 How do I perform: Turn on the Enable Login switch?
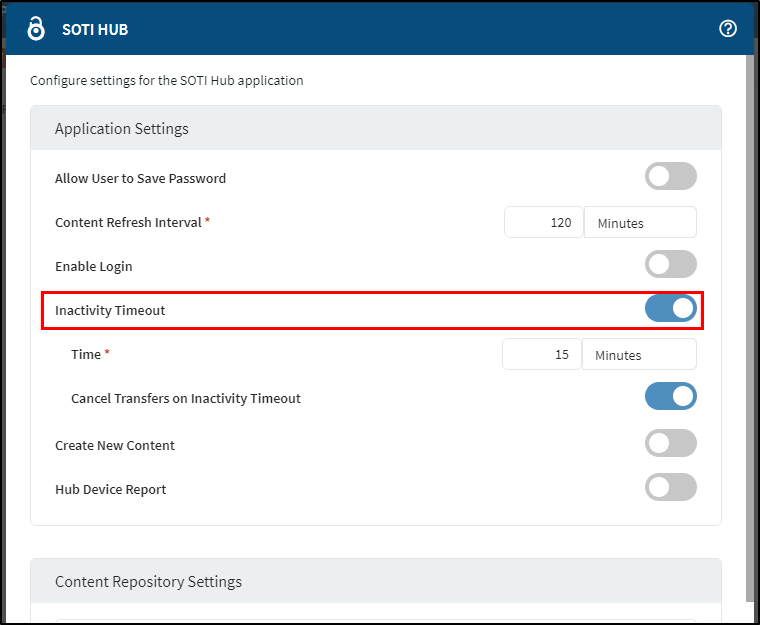[x=670, y=264]
